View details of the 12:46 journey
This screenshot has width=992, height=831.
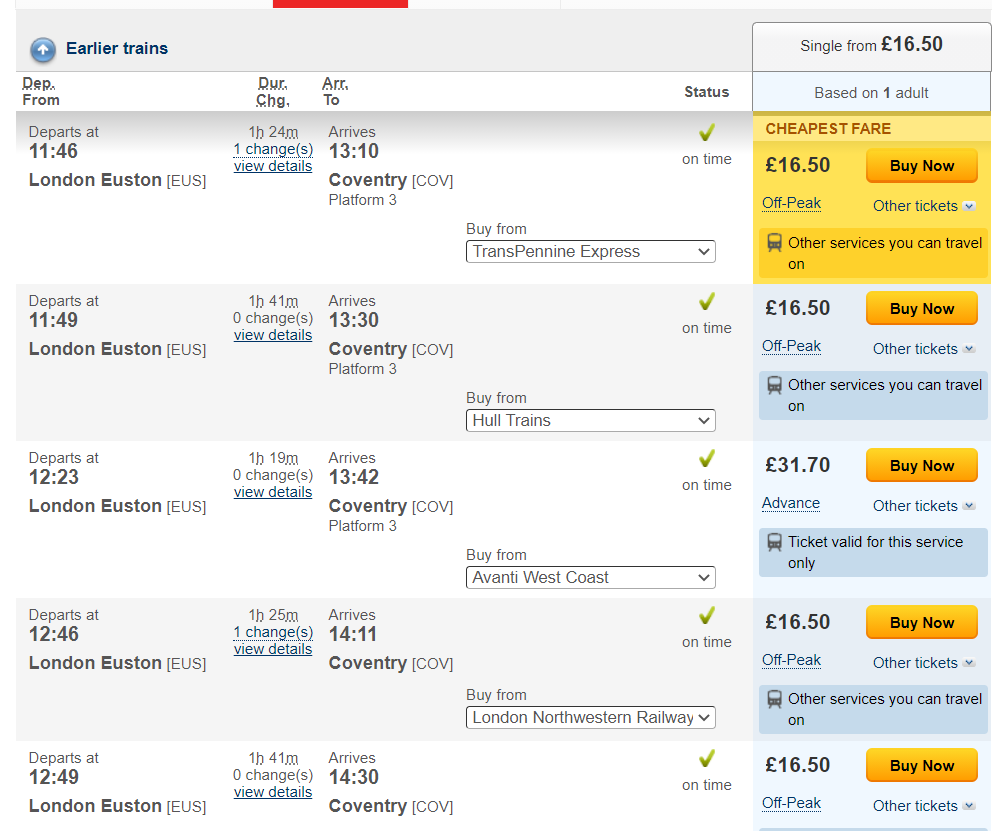[x=273, y=650]
